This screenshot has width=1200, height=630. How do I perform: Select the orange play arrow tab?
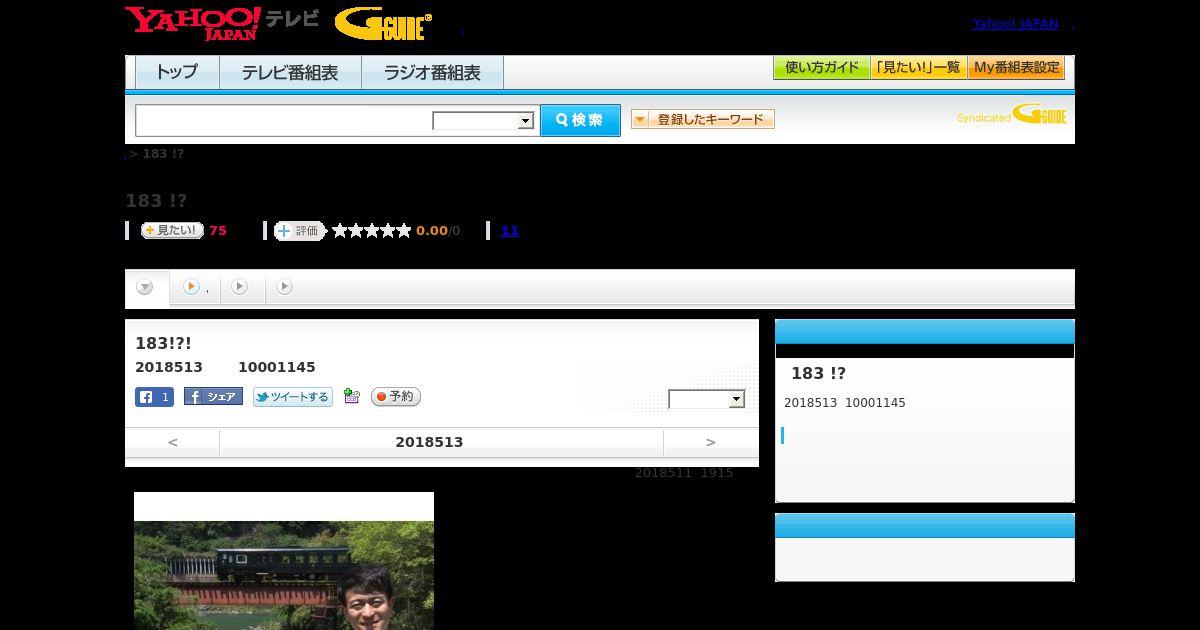point(193,288)
